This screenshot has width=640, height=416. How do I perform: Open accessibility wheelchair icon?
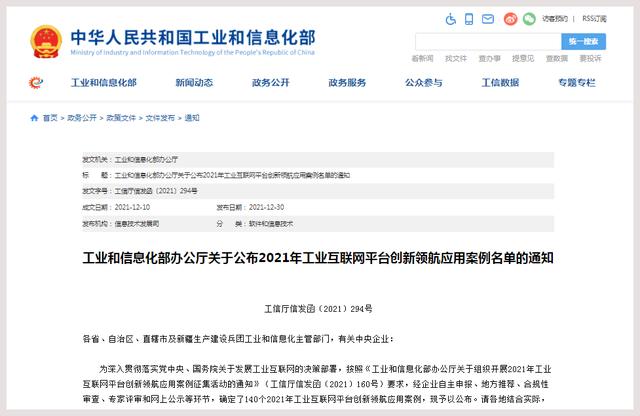point(451,19)
